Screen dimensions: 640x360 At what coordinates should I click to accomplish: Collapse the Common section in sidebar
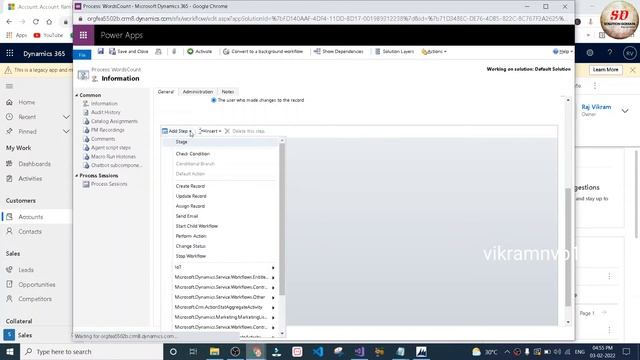[x=76, y=95]
